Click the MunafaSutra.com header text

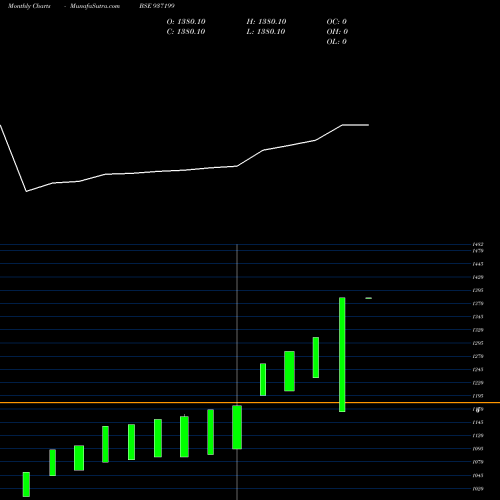[x=95, y=6]
